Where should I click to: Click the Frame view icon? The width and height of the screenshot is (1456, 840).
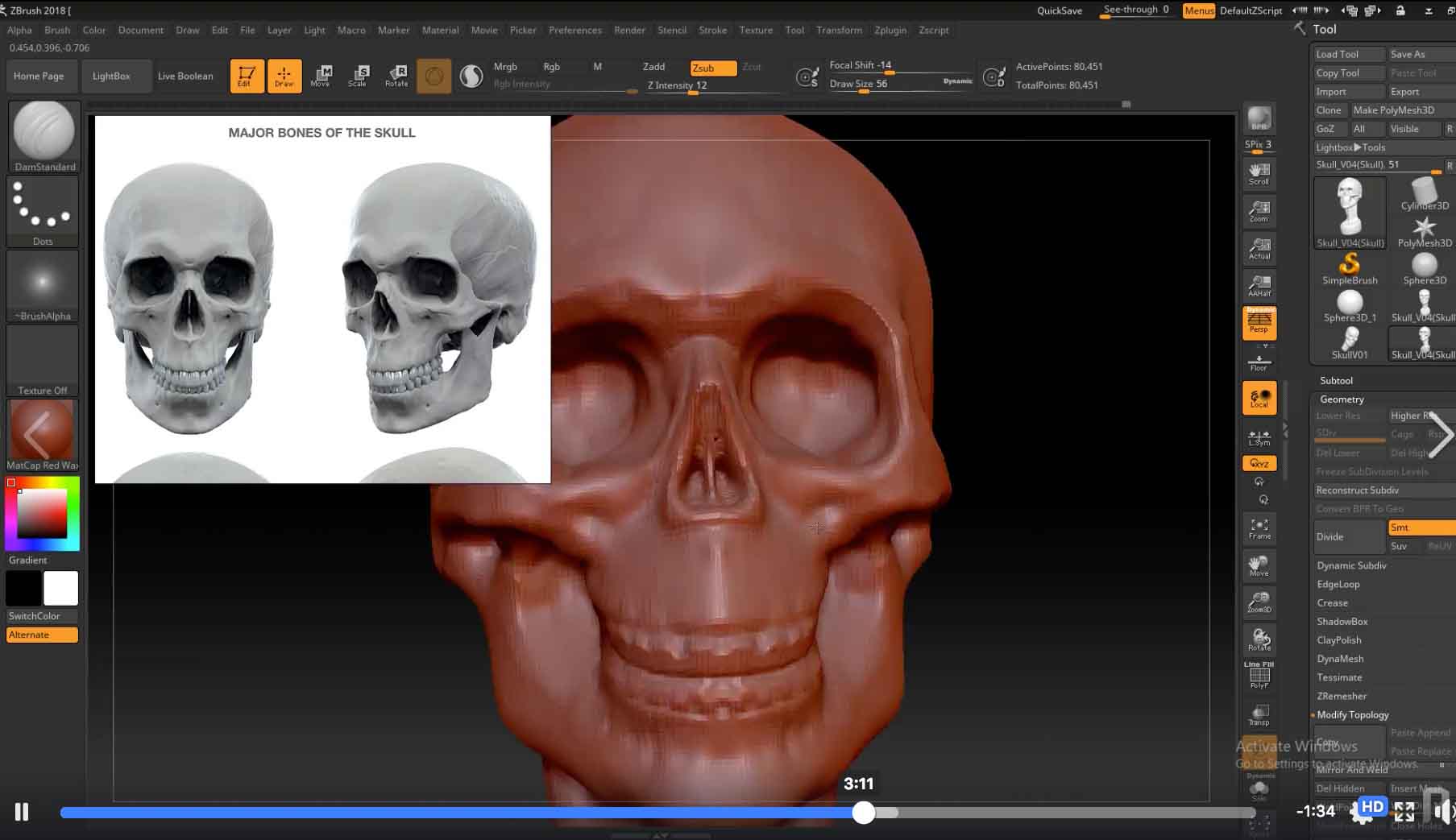[1259, 528]
